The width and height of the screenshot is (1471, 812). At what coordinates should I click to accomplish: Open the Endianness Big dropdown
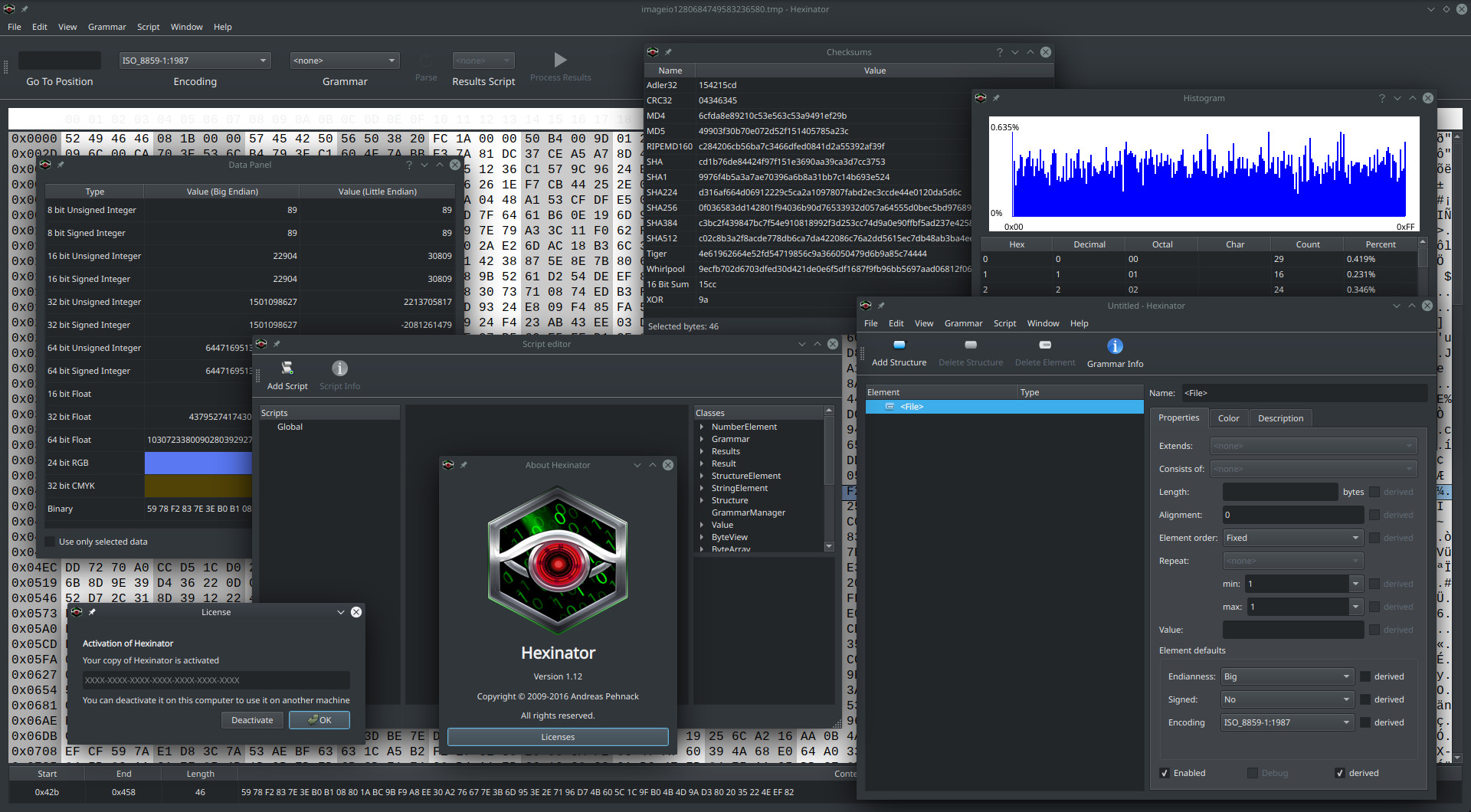click(x=1287, y=676)
